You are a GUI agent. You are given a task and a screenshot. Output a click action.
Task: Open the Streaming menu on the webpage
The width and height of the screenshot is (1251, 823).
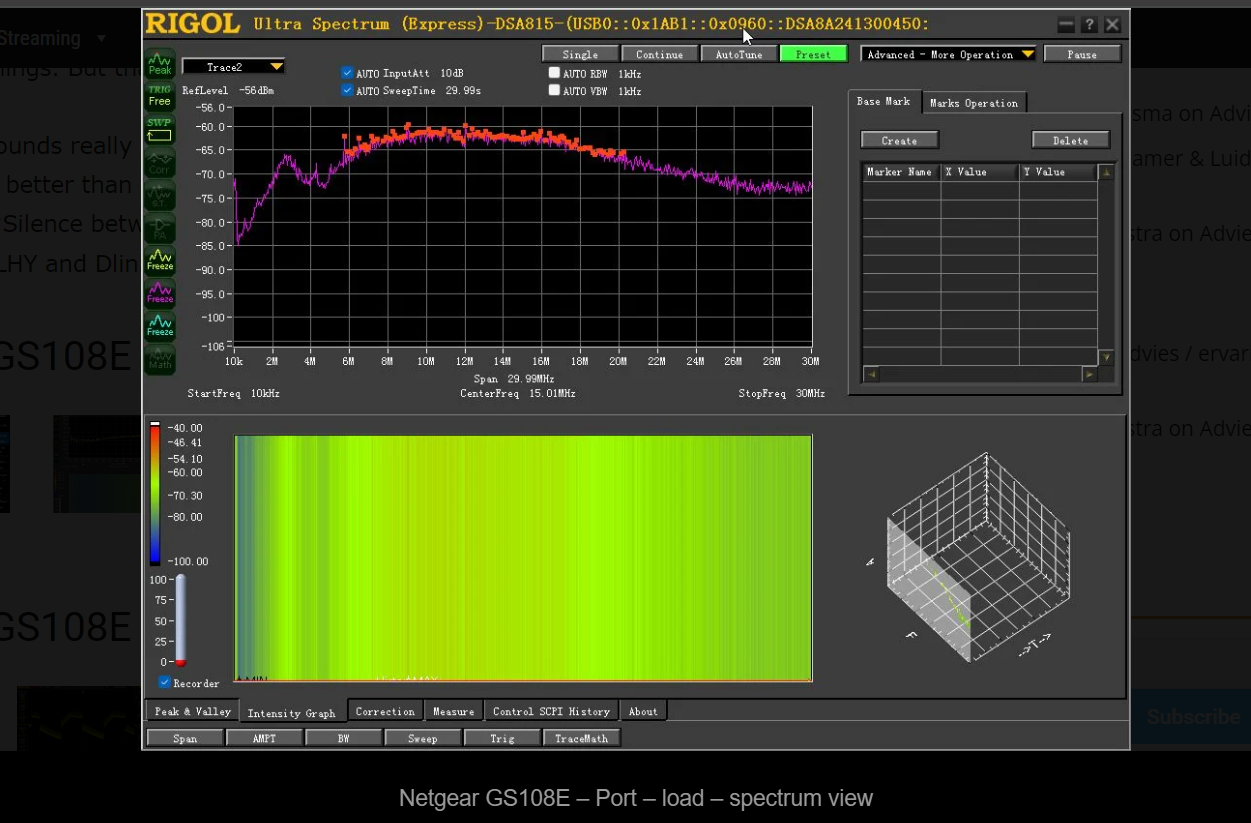54,38
